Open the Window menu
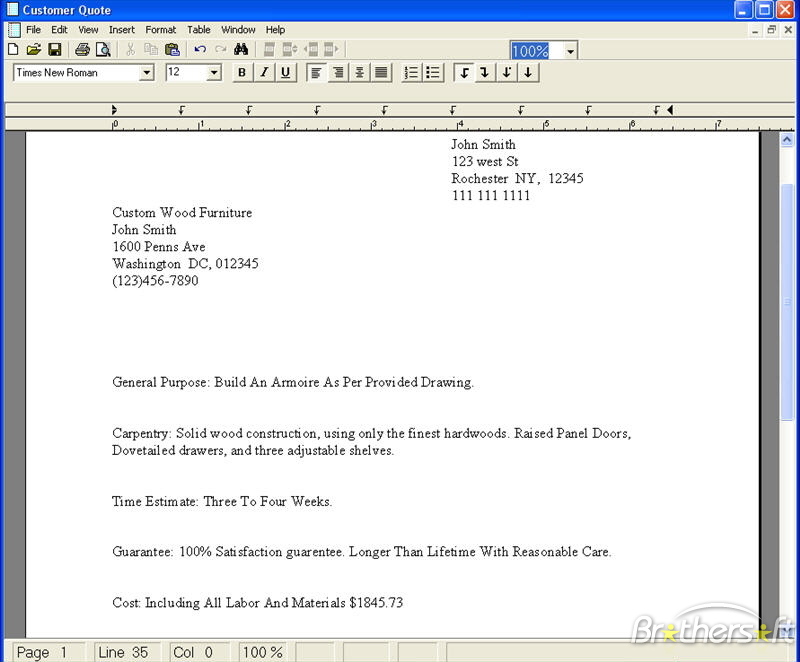Screen dimensions: 800x662 click(238, 30)
